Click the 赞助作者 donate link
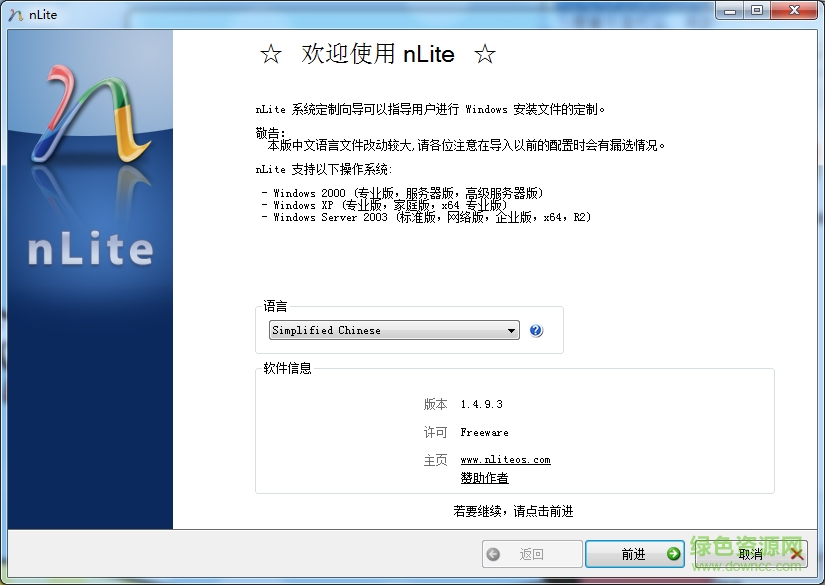The image size is (825, 585). (484, 478)
